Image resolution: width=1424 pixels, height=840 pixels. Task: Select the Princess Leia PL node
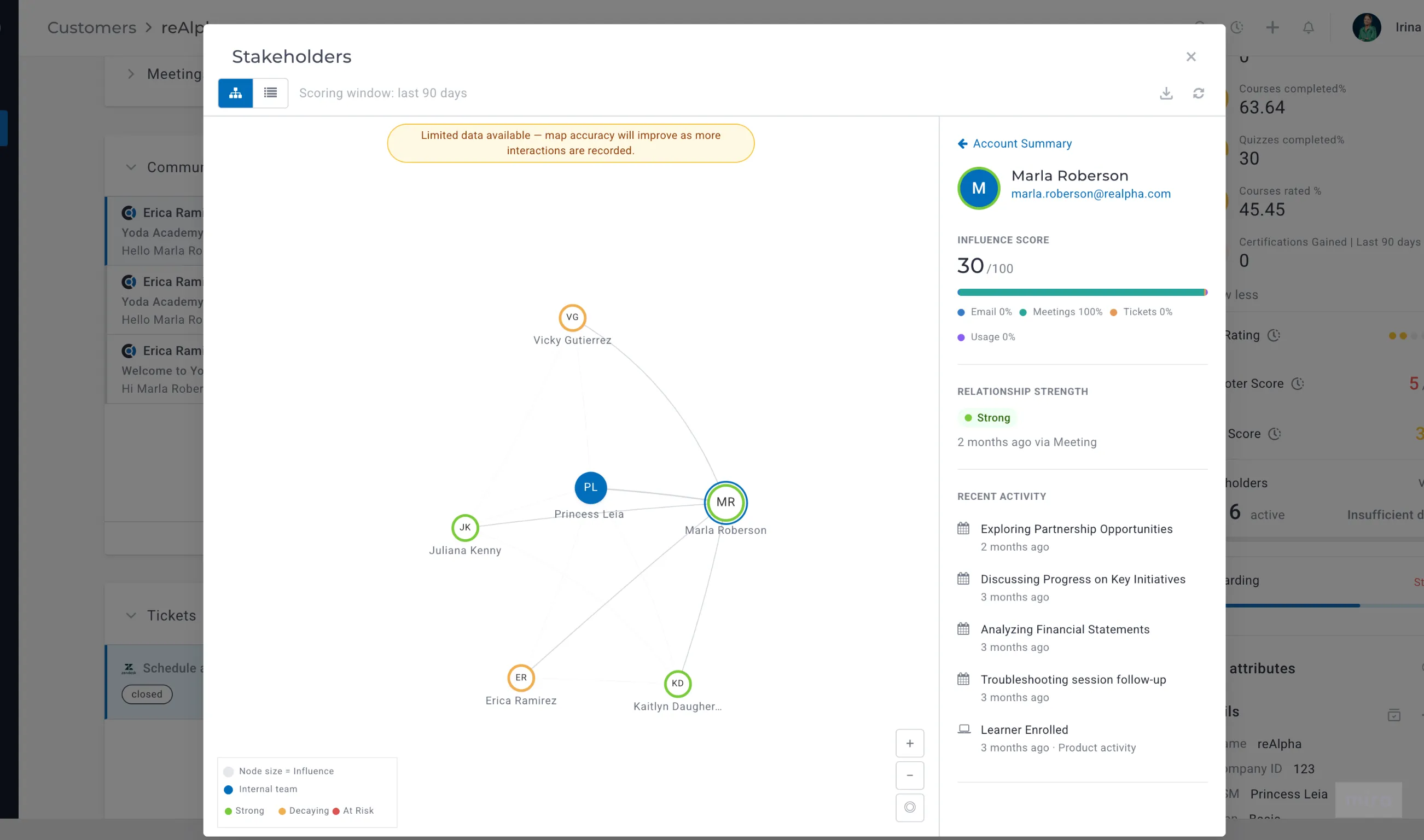[590, 487]
